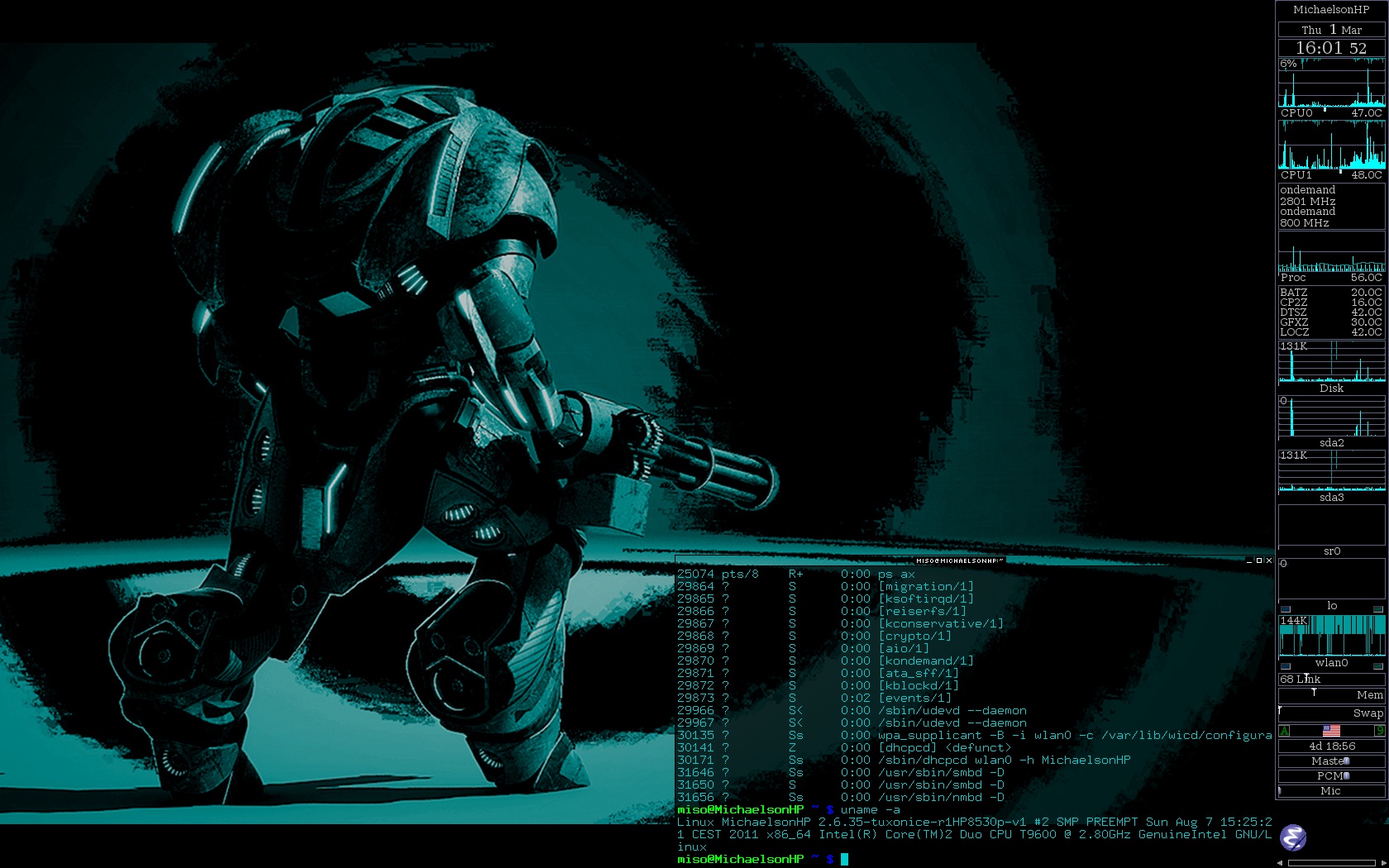Click the CPU0 47.0C label panel
Image resolution: width=1389 pixels, height=868 pixels.
(x=1331, y=113)
